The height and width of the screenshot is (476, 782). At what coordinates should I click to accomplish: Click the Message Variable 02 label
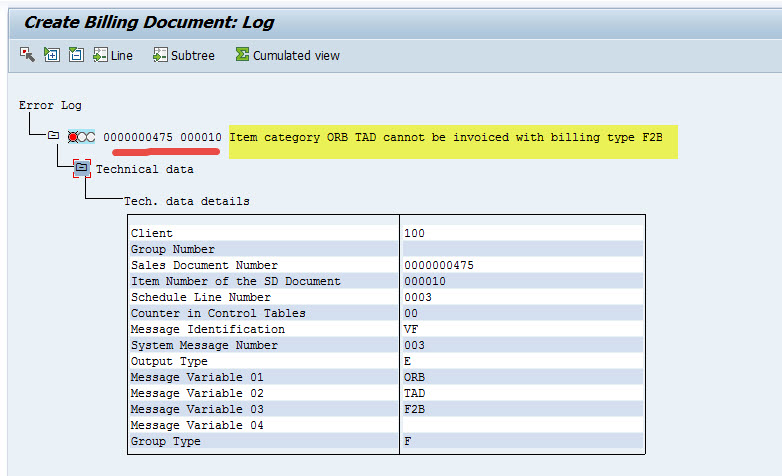pyautogui.click(x=197, y=393)
